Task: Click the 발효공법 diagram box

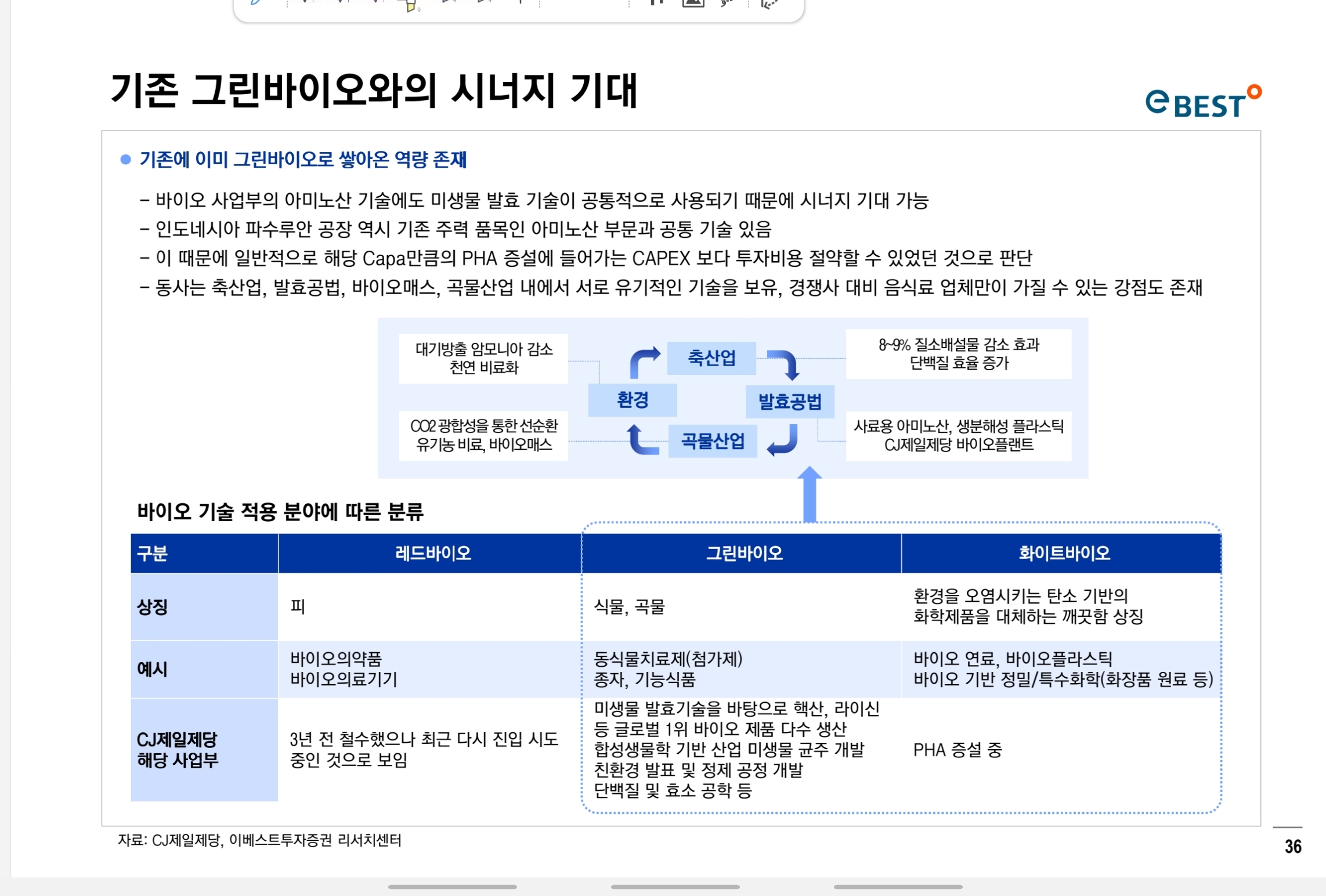Action: click(790, 402)
